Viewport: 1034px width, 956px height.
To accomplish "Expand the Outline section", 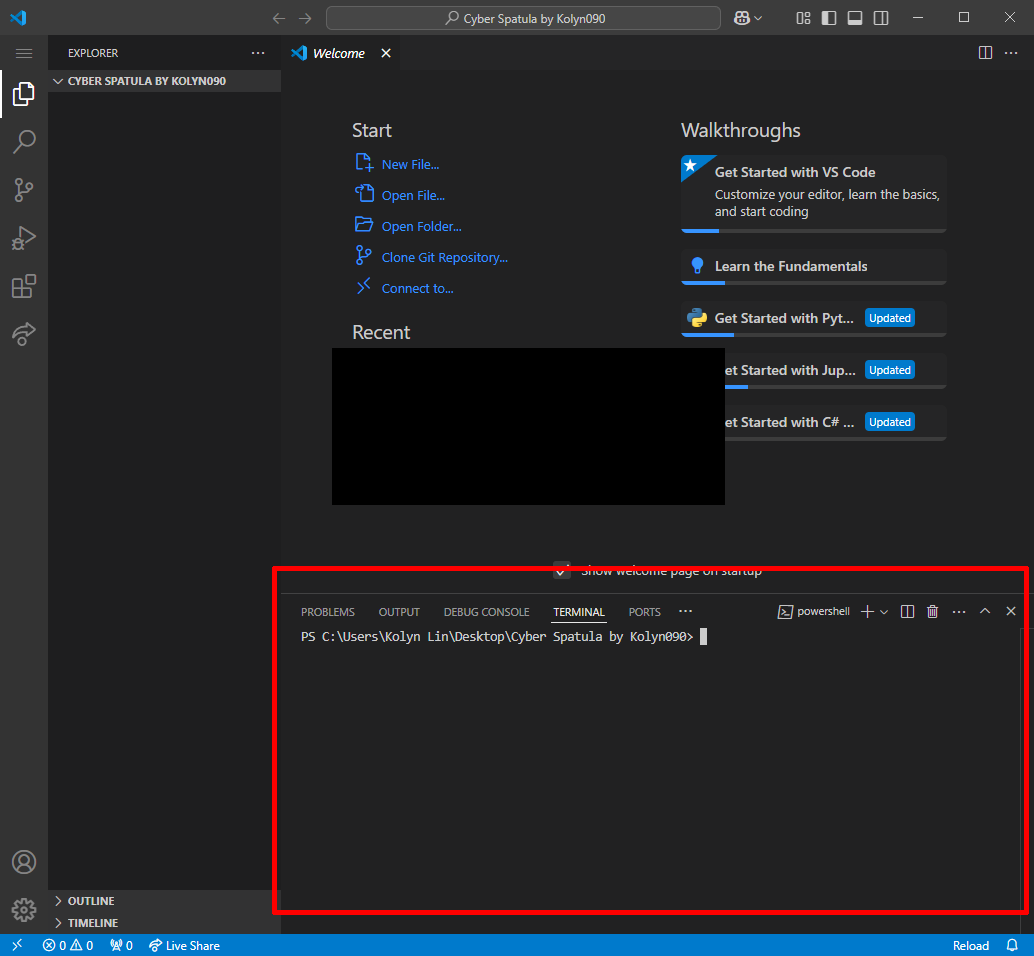I will click(90, 901).
